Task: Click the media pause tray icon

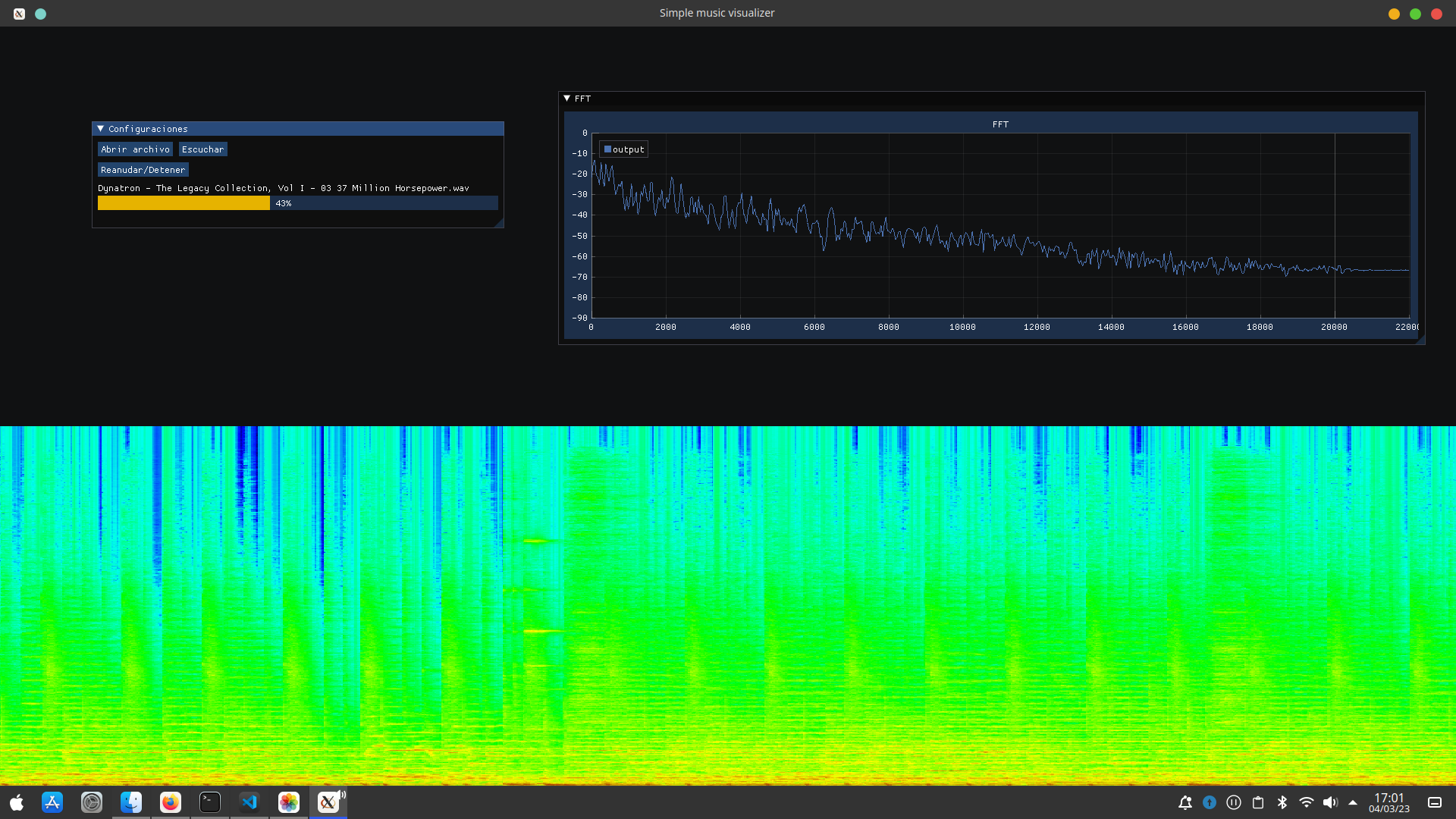Action: [x=1234, y=802]
